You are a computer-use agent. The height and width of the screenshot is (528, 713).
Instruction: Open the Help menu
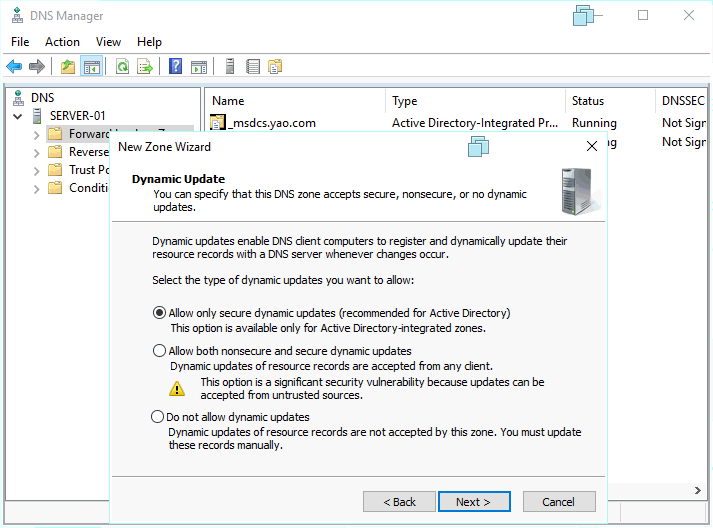[149, 42]
